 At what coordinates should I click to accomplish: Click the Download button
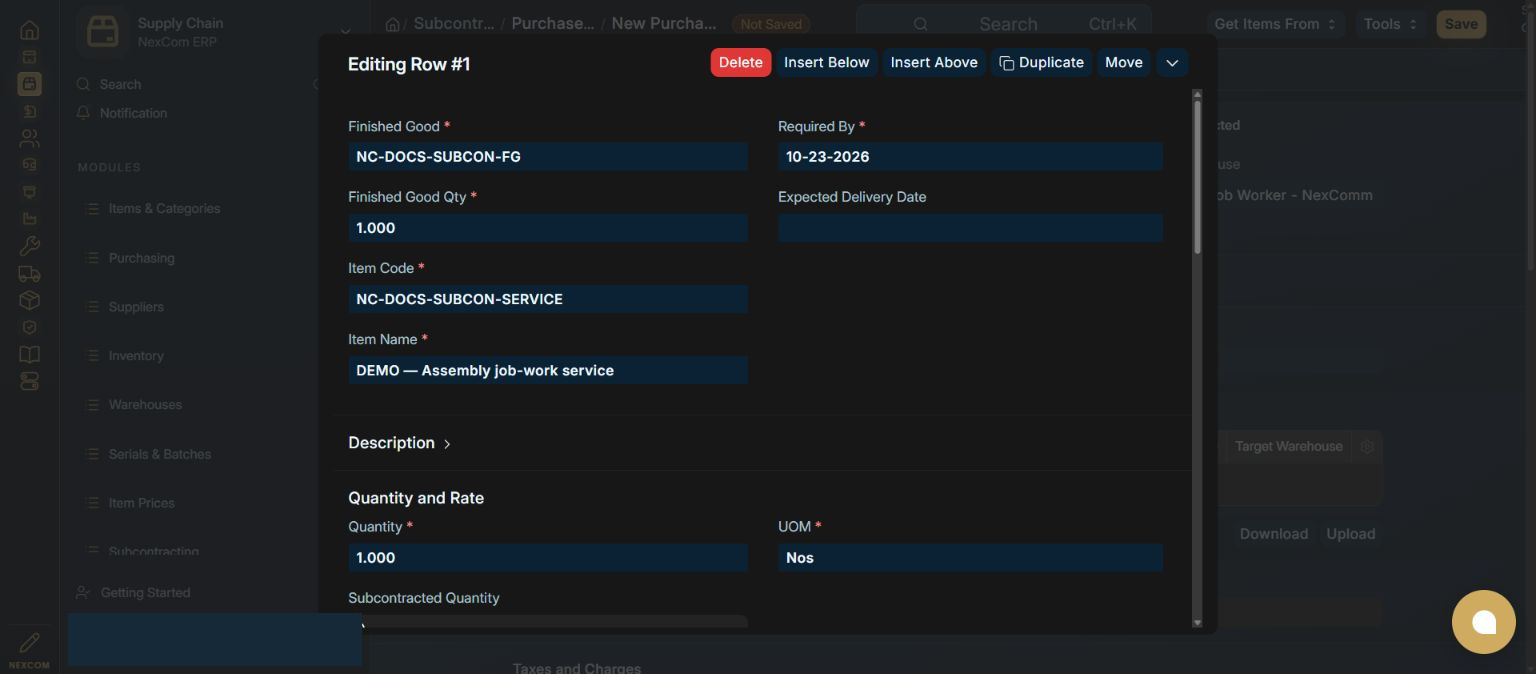(x=1274, y=534)
